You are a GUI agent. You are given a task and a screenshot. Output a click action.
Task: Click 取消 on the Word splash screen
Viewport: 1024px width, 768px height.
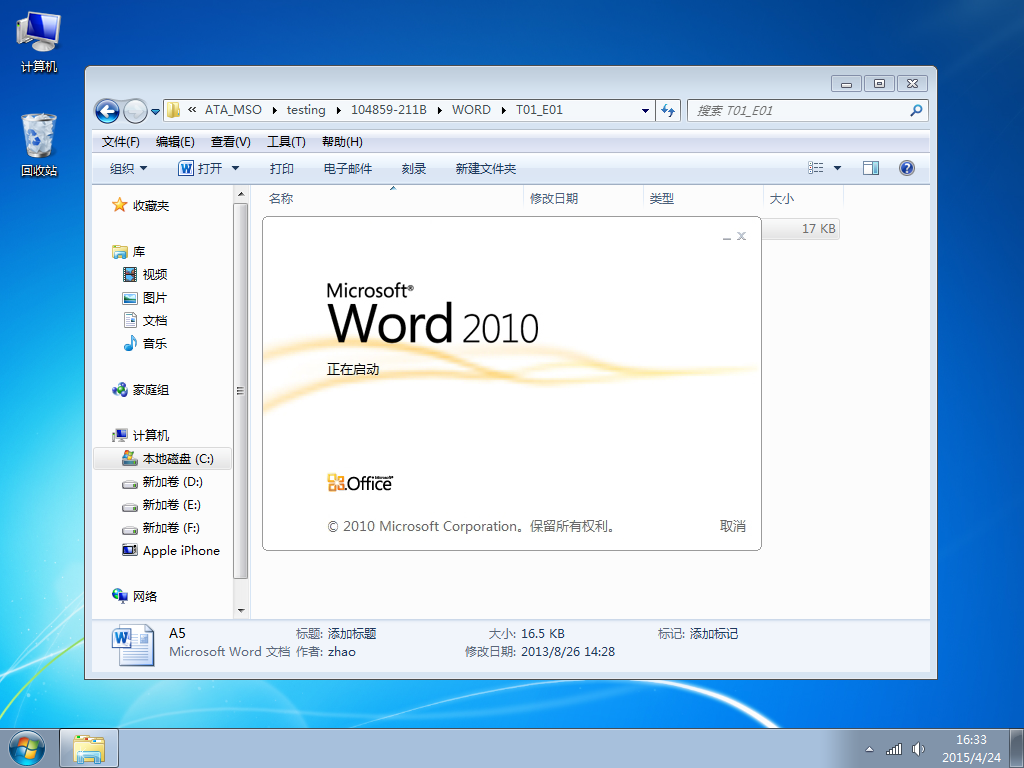pyautogui.click(x=733, y=526)
